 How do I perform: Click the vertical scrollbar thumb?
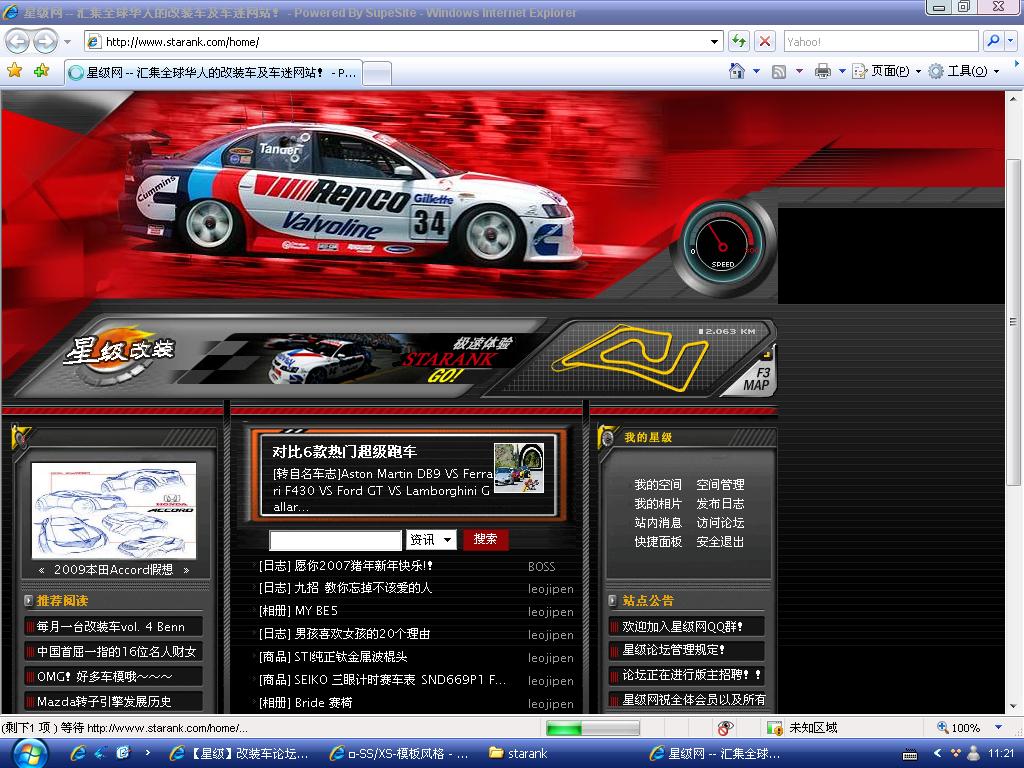coord(1014,322)
